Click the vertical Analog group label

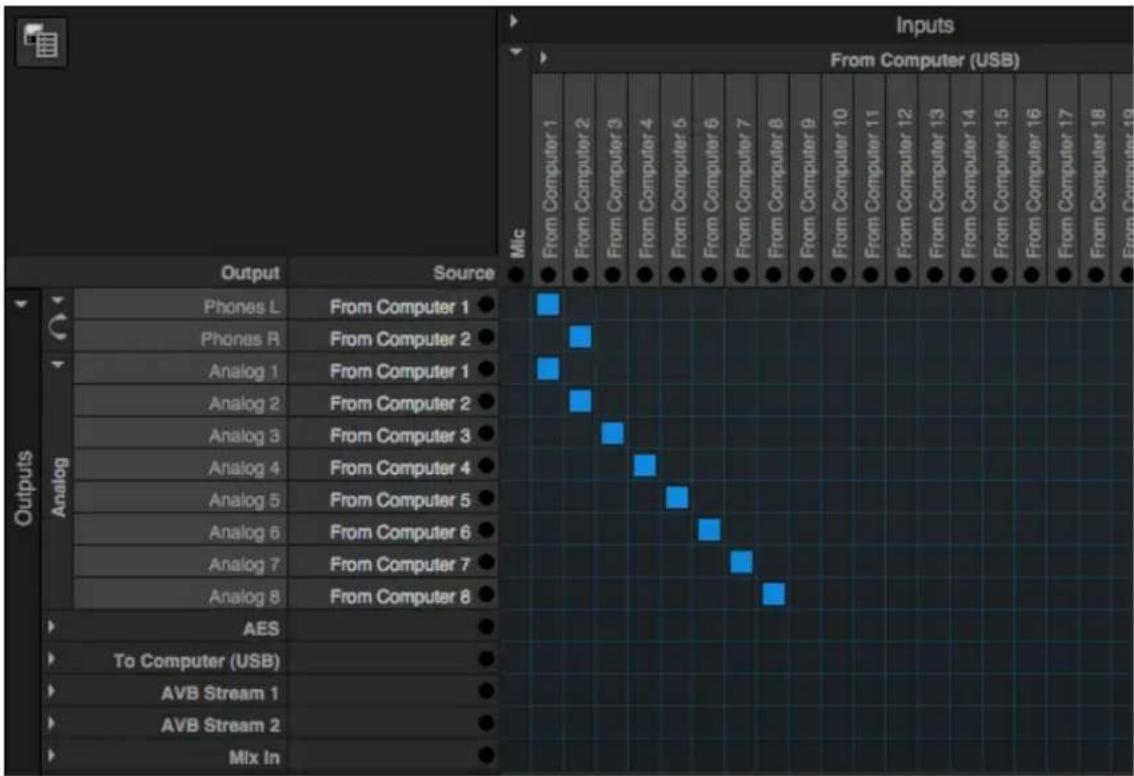click(59, 487)
